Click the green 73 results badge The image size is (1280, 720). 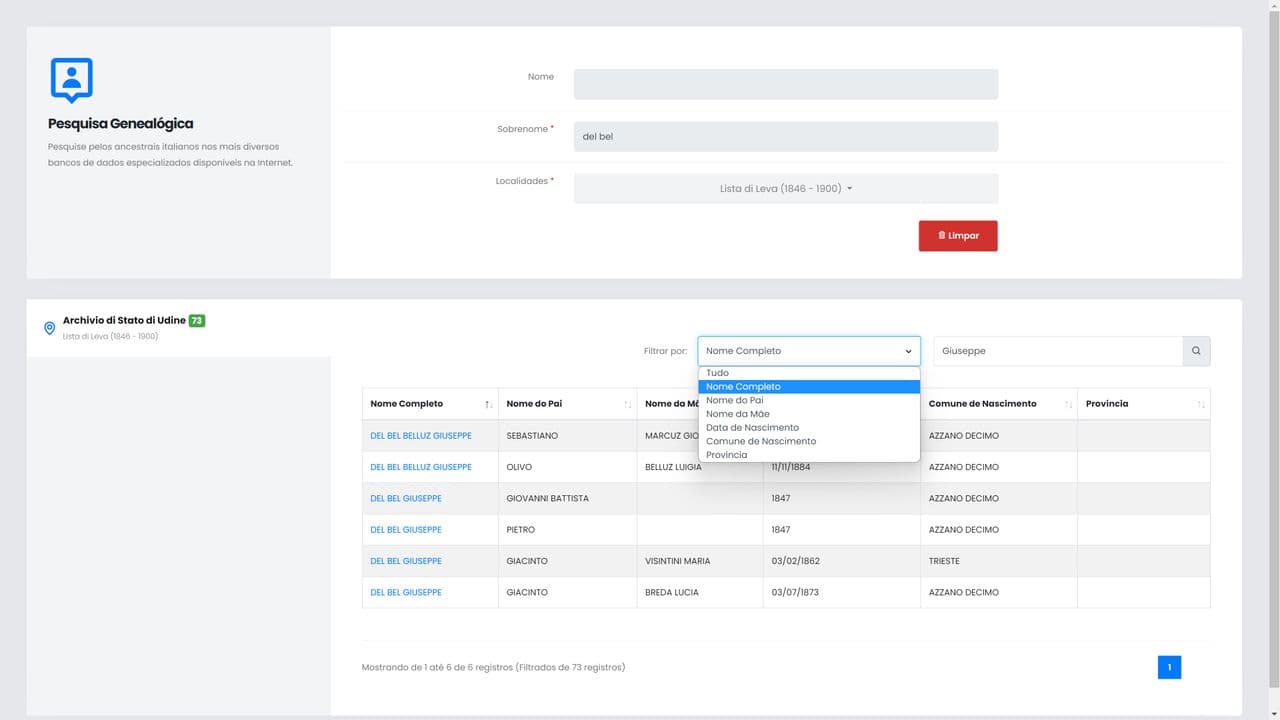197,320
